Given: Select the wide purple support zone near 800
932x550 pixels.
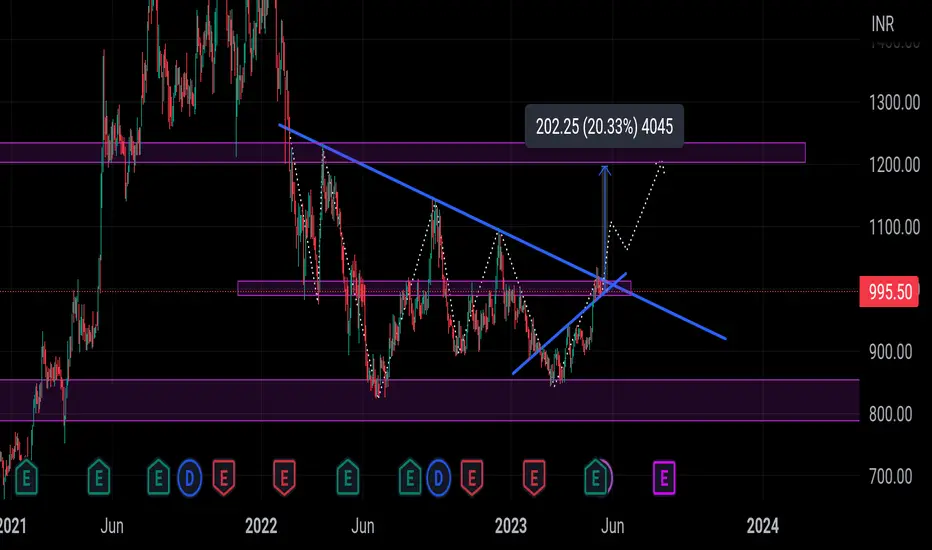Looking at the screenshot, I should (x=429, y=400).
